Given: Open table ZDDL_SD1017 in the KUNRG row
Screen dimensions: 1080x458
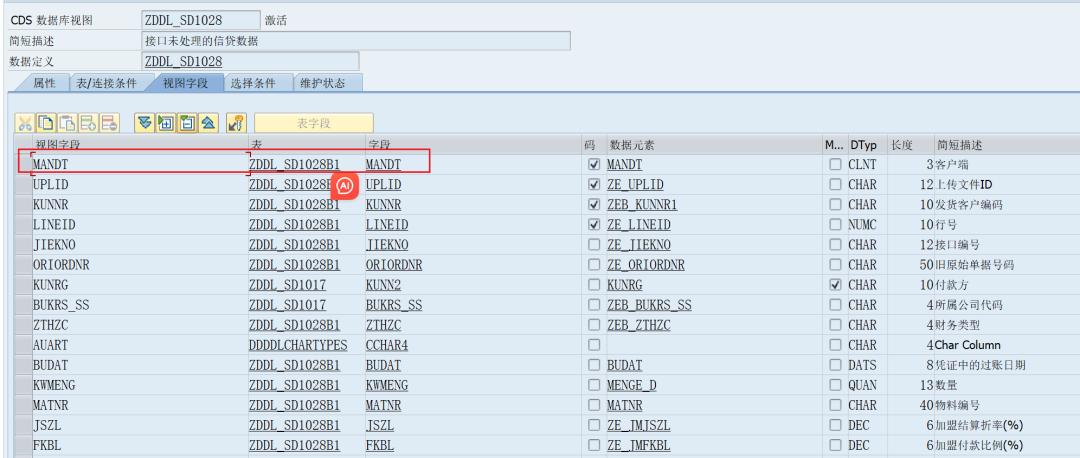Looking at the screenshot, I should [x=287, y=285].
